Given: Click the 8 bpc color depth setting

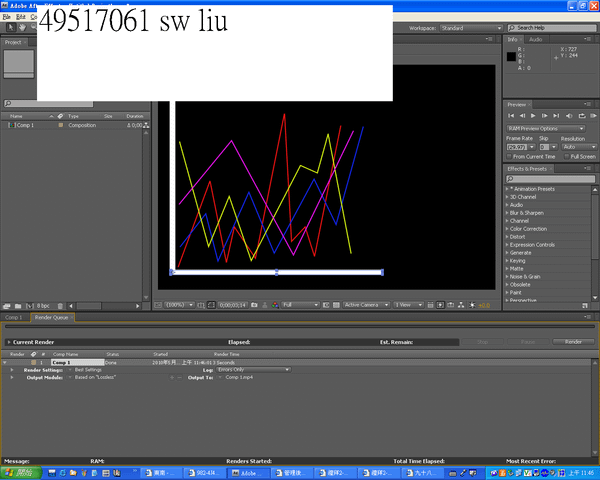Looking at the screenshot, I should 43,306.
